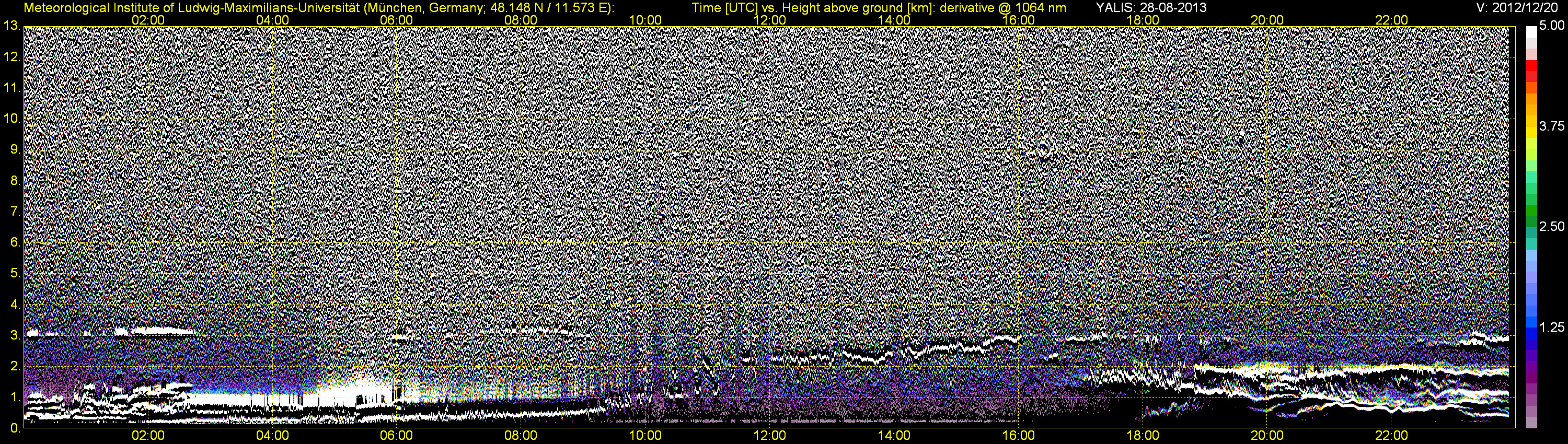Click the 'YALIS: 28-08-2013' date label
1568x444 pixels.
coord(1151,8)
